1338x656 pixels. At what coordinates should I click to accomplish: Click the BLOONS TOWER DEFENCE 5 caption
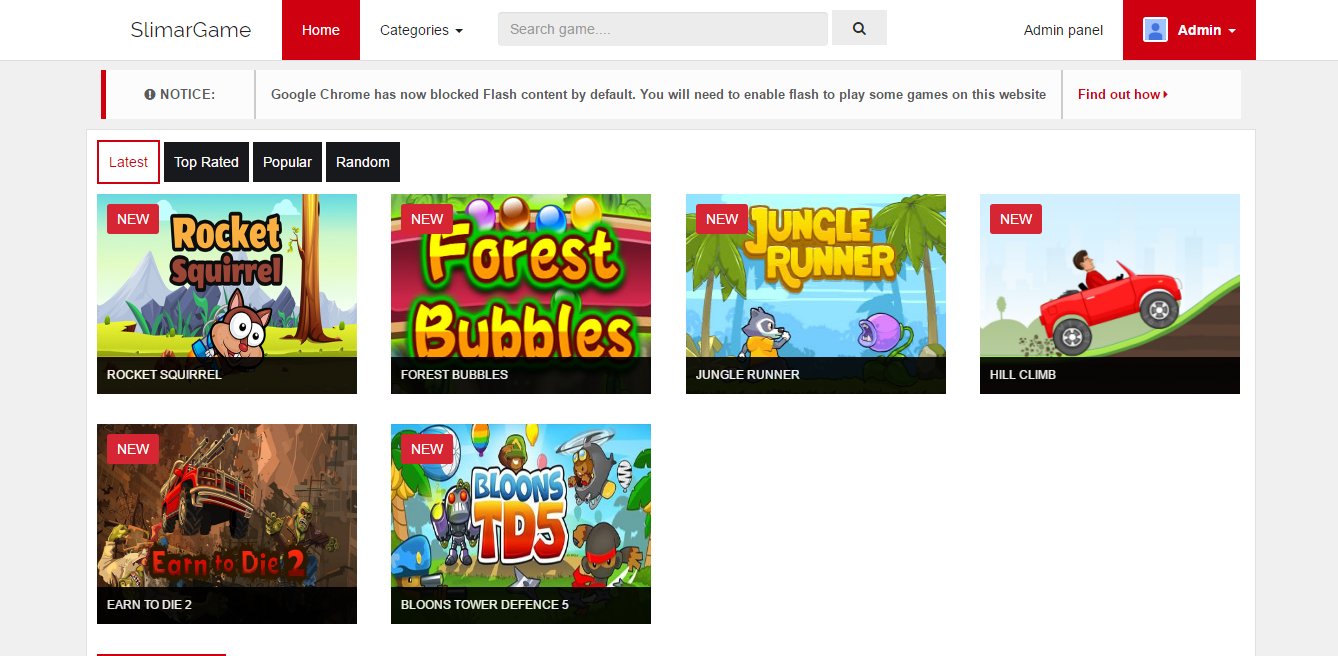[x=485, y=605]
